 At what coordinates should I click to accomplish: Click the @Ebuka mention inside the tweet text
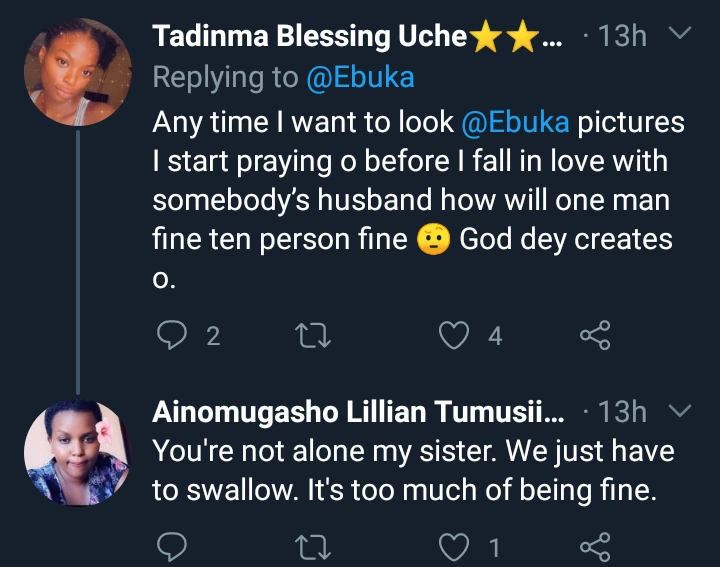pyautogui.click(x=514, y=122)
